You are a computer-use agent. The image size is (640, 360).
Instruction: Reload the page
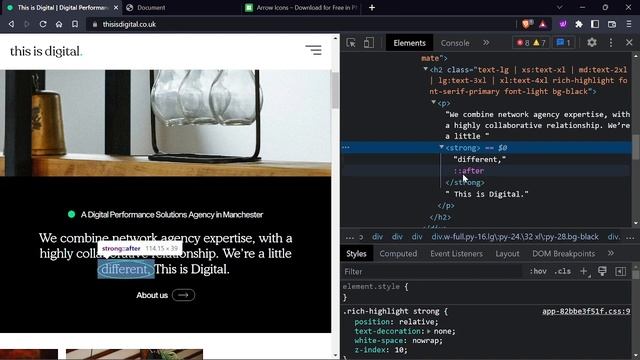tap(43, 24)
